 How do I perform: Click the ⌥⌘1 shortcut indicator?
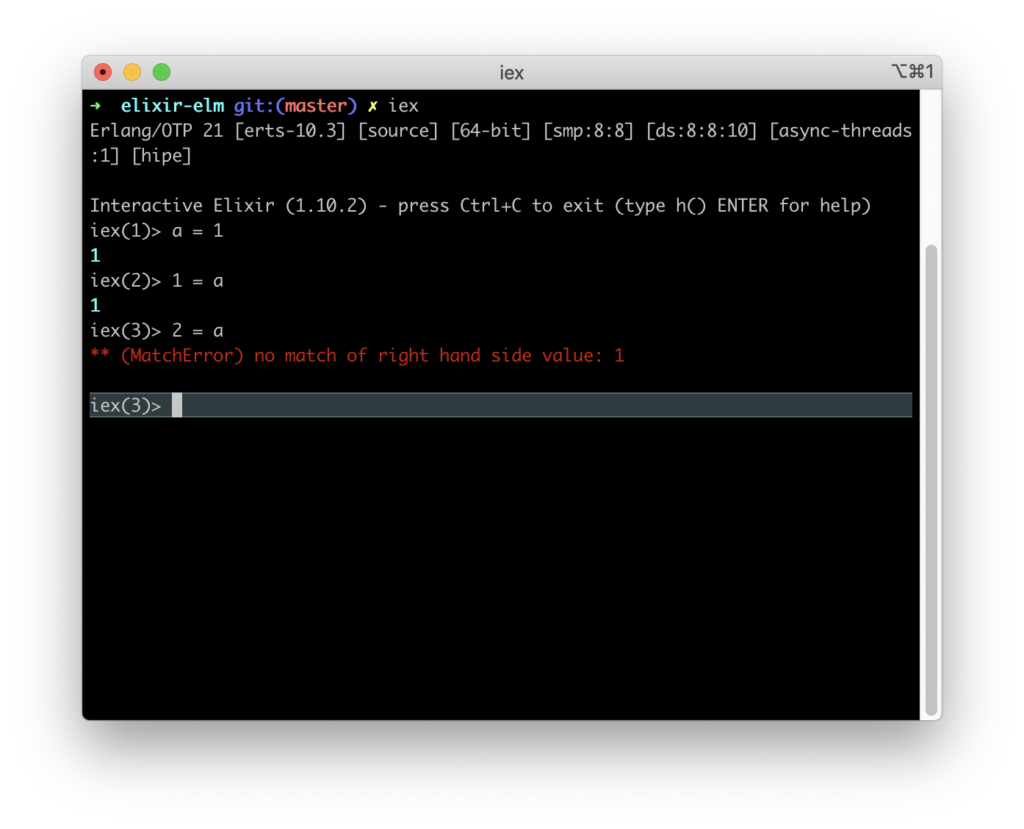point(913,71)
